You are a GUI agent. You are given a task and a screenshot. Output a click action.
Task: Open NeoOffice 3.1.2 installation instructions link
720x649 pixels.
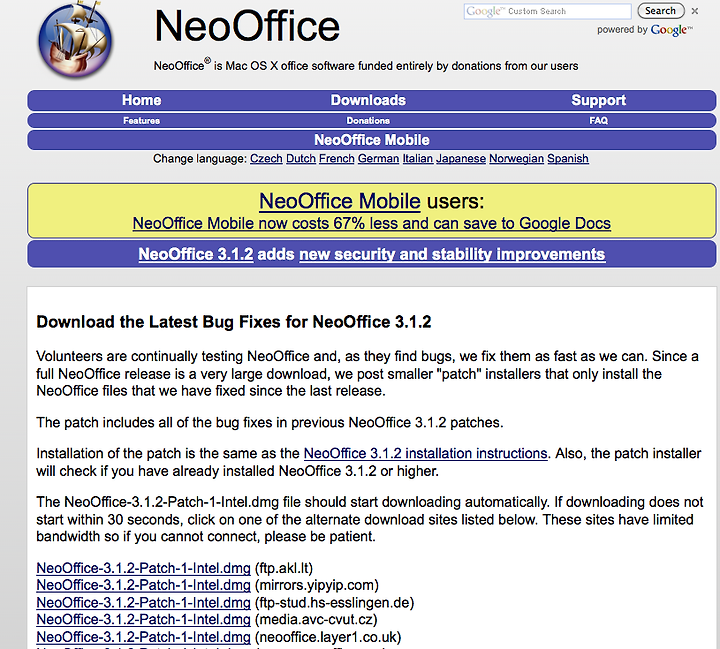pyautogui.click(x=426, y=453)
